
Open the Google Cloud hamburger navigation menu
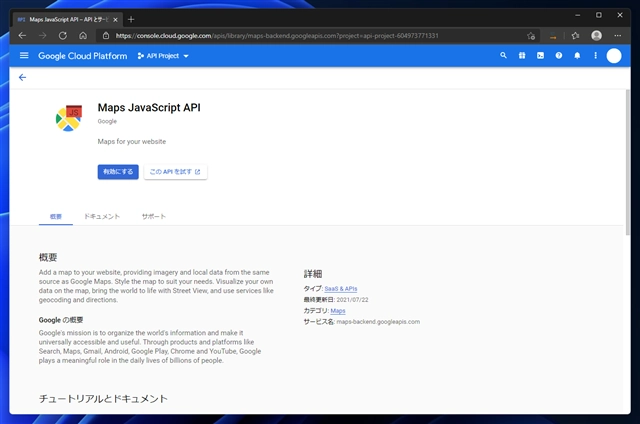24,55
